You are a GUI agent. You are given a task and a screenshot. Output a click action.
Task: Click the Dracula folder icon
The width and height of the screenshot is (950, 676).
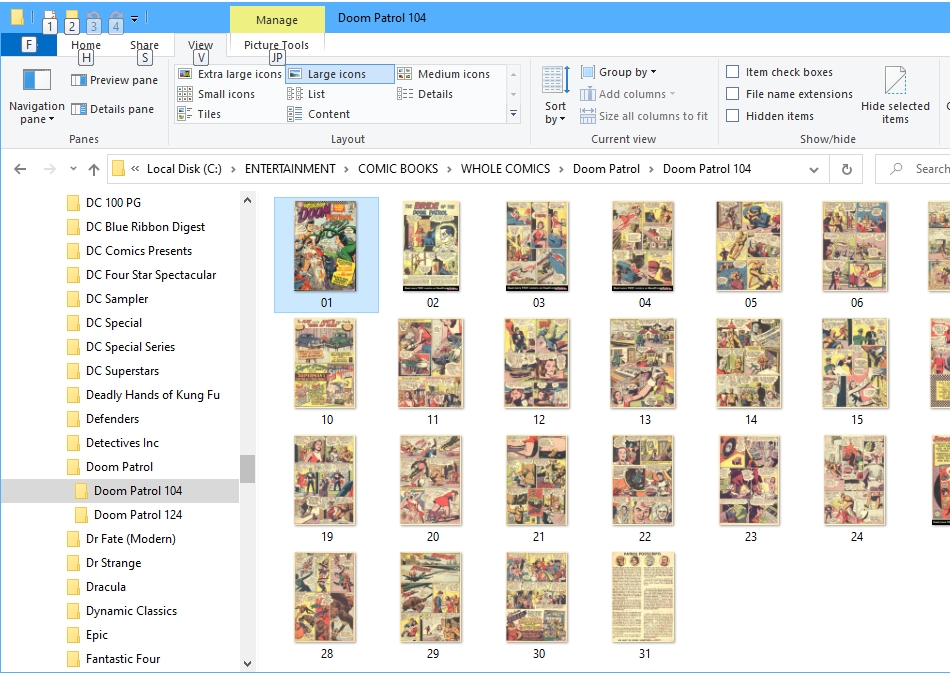click(x=73, y=587)
